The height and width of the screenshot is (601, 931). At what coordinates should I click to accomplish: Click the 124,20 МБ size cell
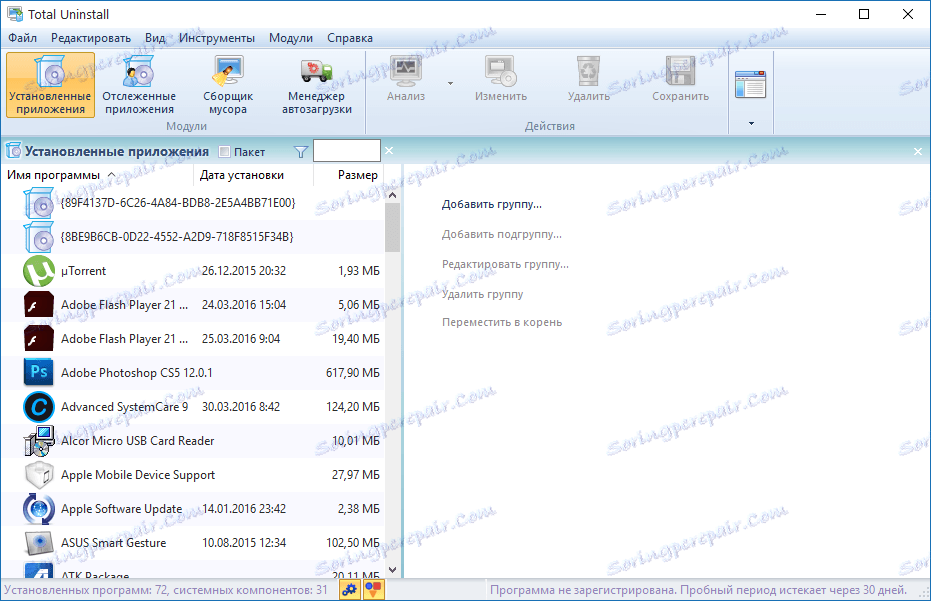click(353, 407)
